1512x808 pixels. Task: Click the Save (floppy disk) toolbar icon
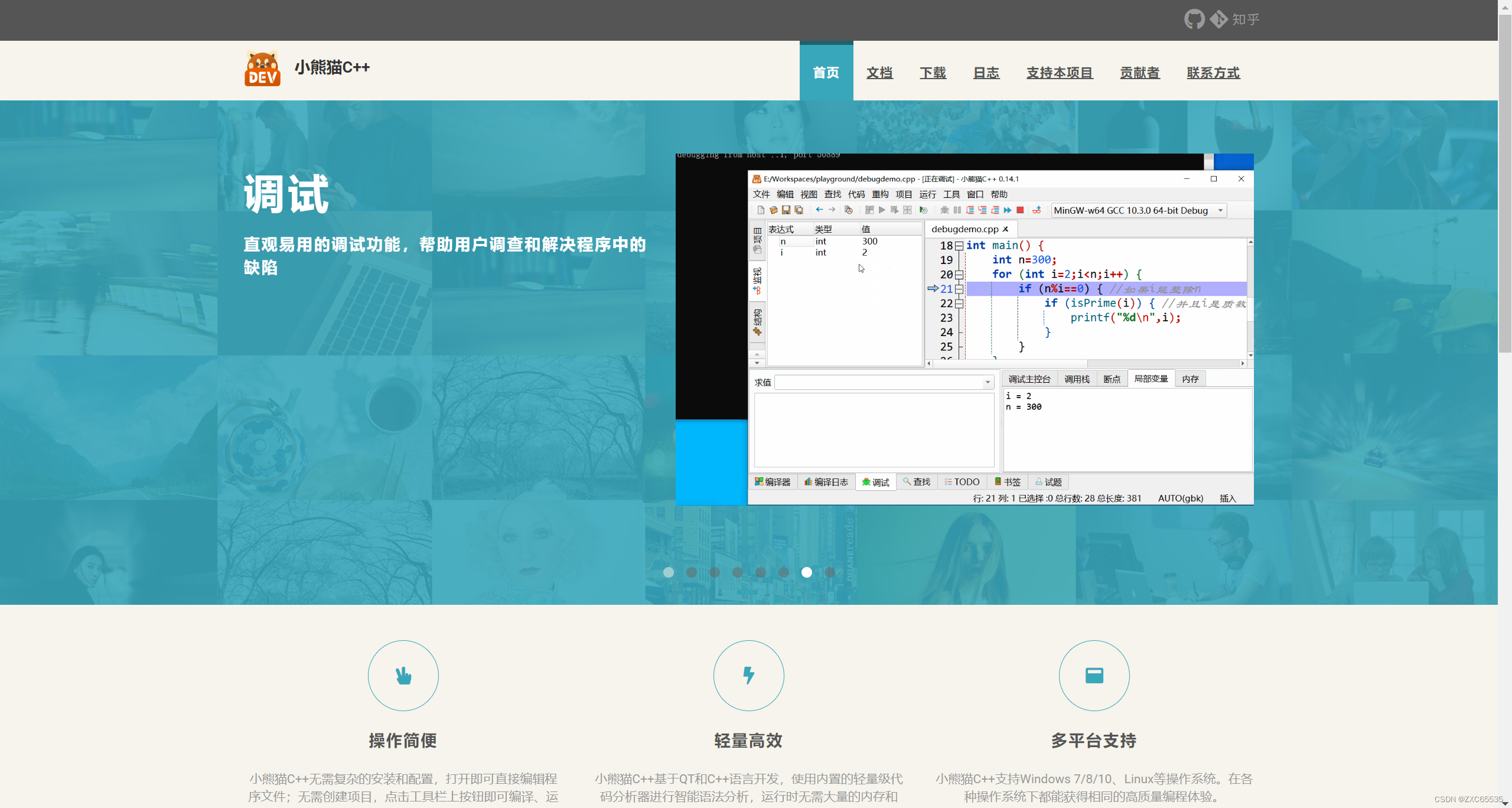786,210
